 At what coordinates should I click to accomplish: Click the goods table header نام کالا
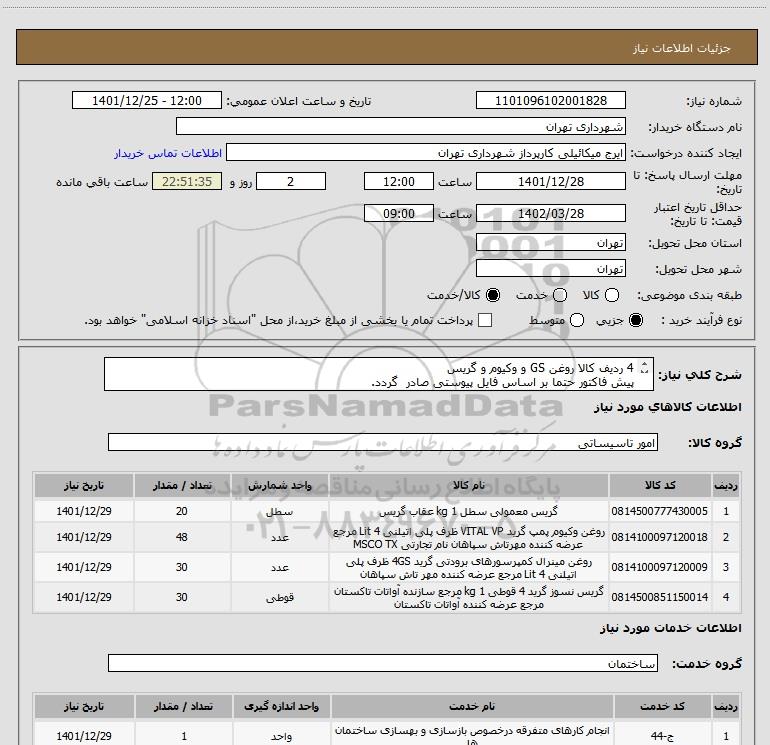[x=468, y=486]
